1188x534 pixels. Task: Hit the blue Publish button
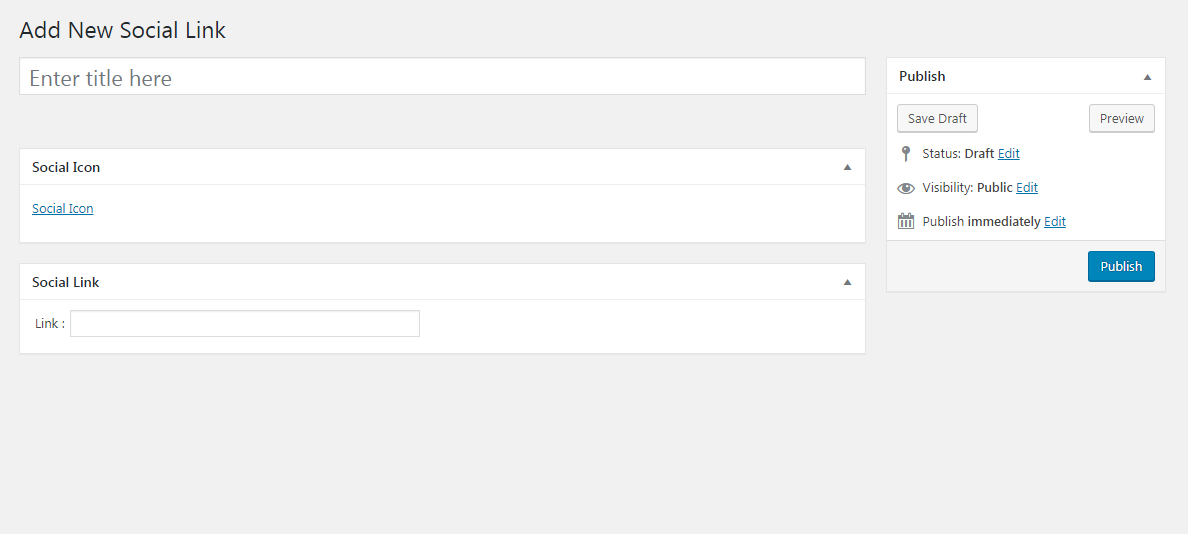click(x=1120, y=267)
